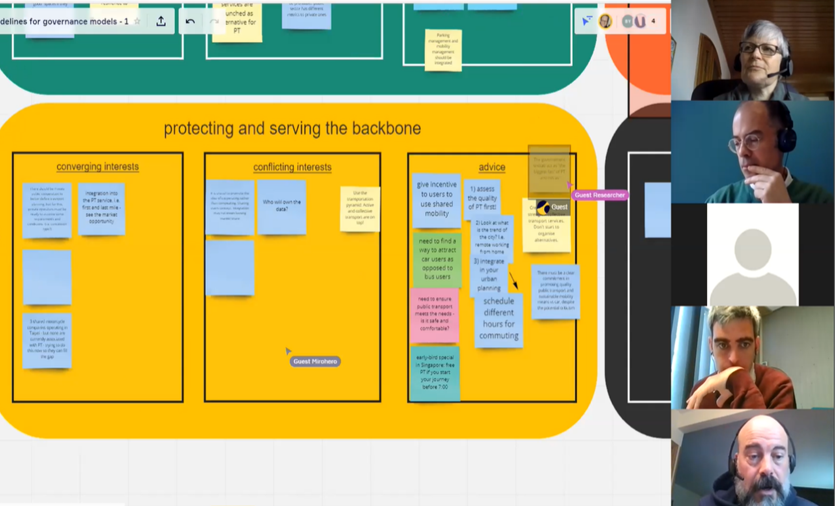The height and width of the screenshot is (506, 835).
Task: Click the purple U collaborator avatar
Action: coord(640,21)
